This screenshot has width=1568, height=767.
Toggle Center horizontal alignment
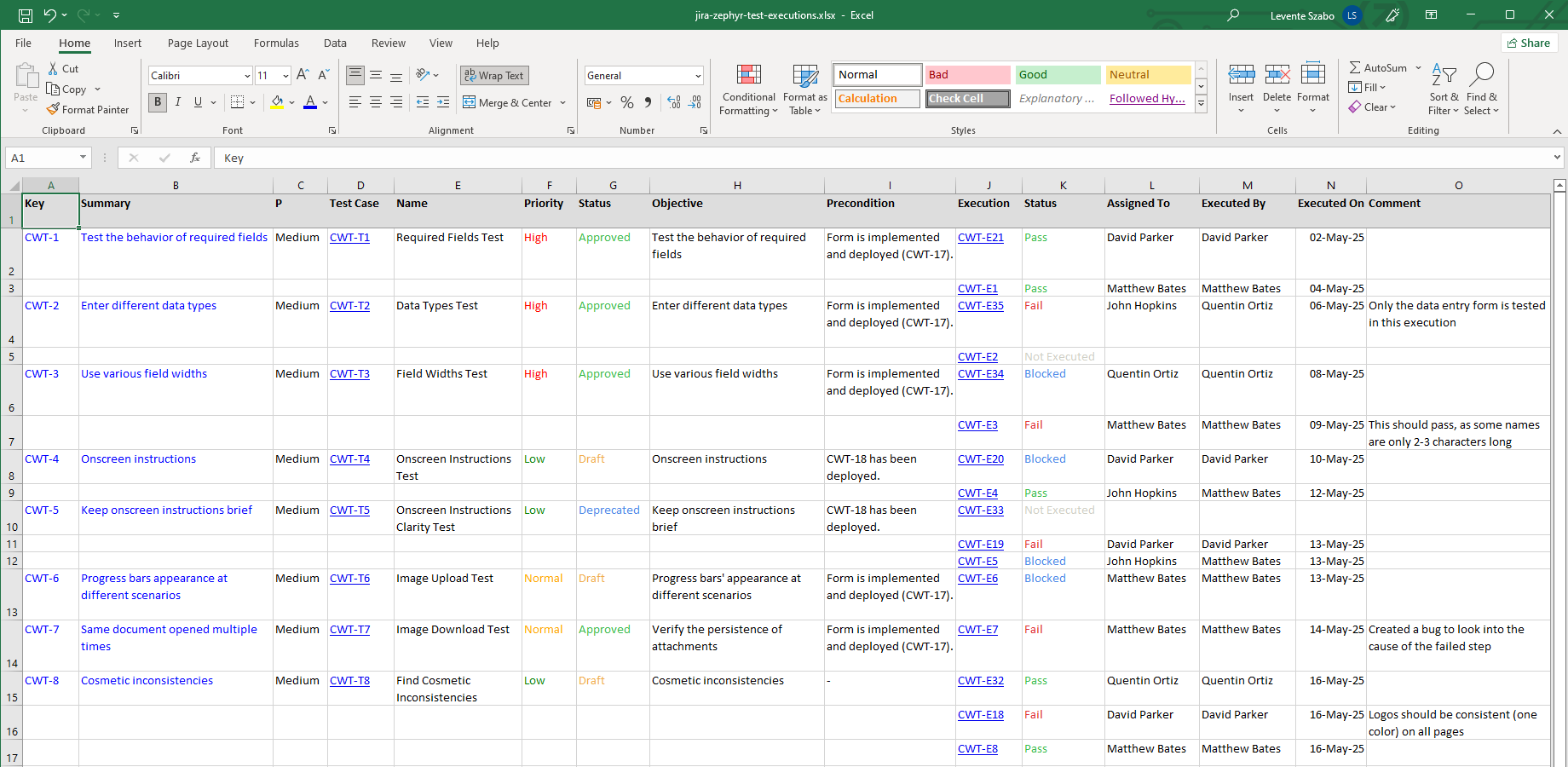pos(376,102)
